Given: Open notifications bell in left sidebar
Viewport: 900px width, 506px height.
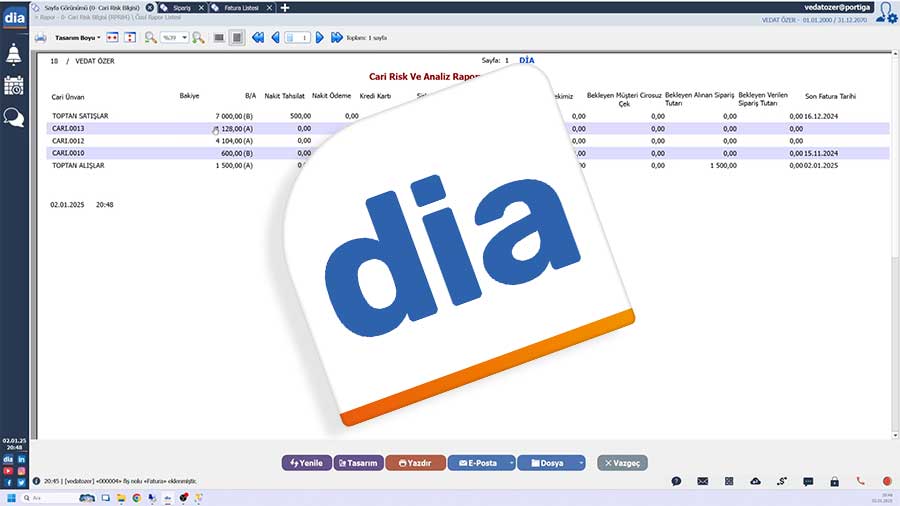Looking at the screenshot, I should pos(14,54).
